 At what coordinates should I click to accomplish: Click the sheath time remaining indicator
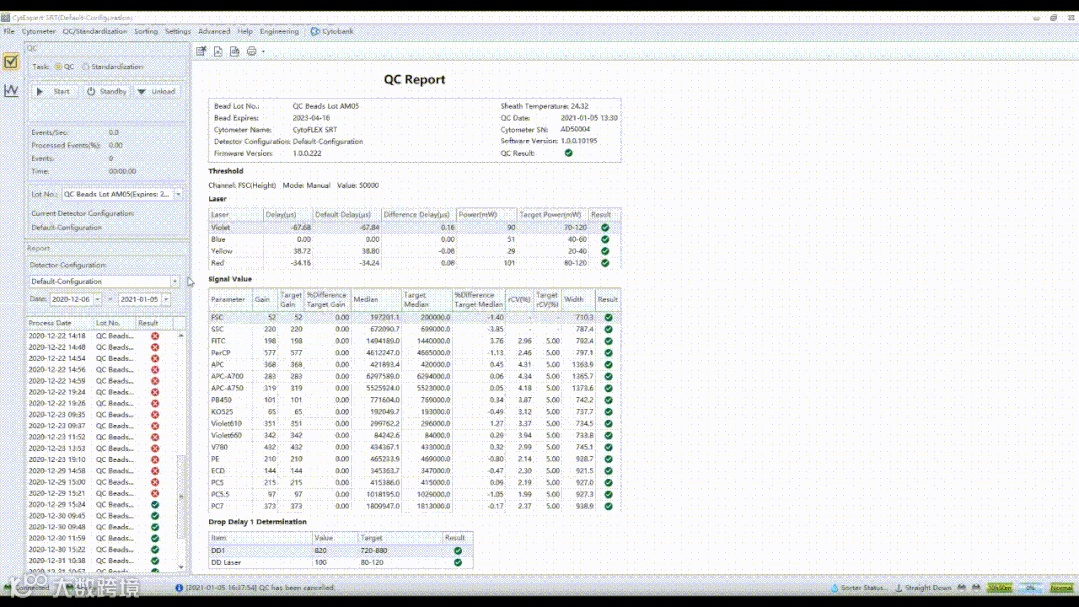1000,588
